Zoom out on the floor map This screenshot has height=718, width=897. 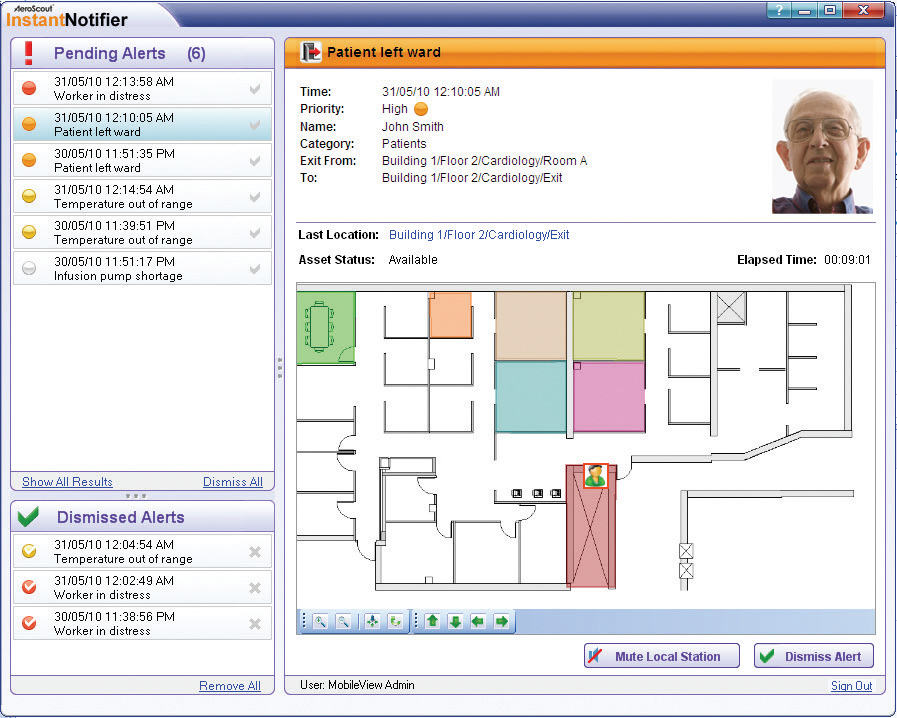[343, 622]
